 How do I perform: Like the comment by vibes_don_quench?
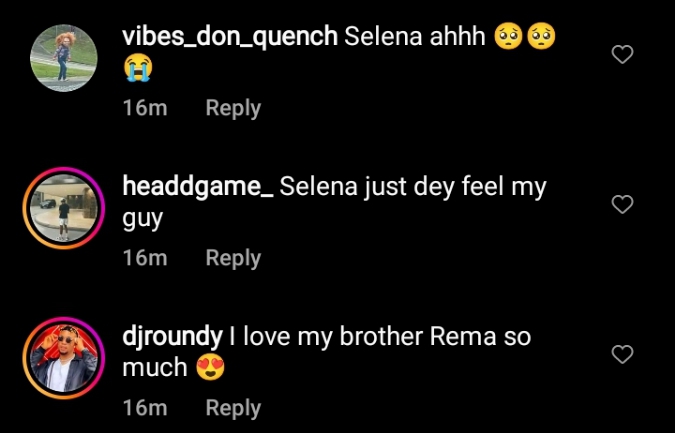pyautogui.click(x=622, y=55)
